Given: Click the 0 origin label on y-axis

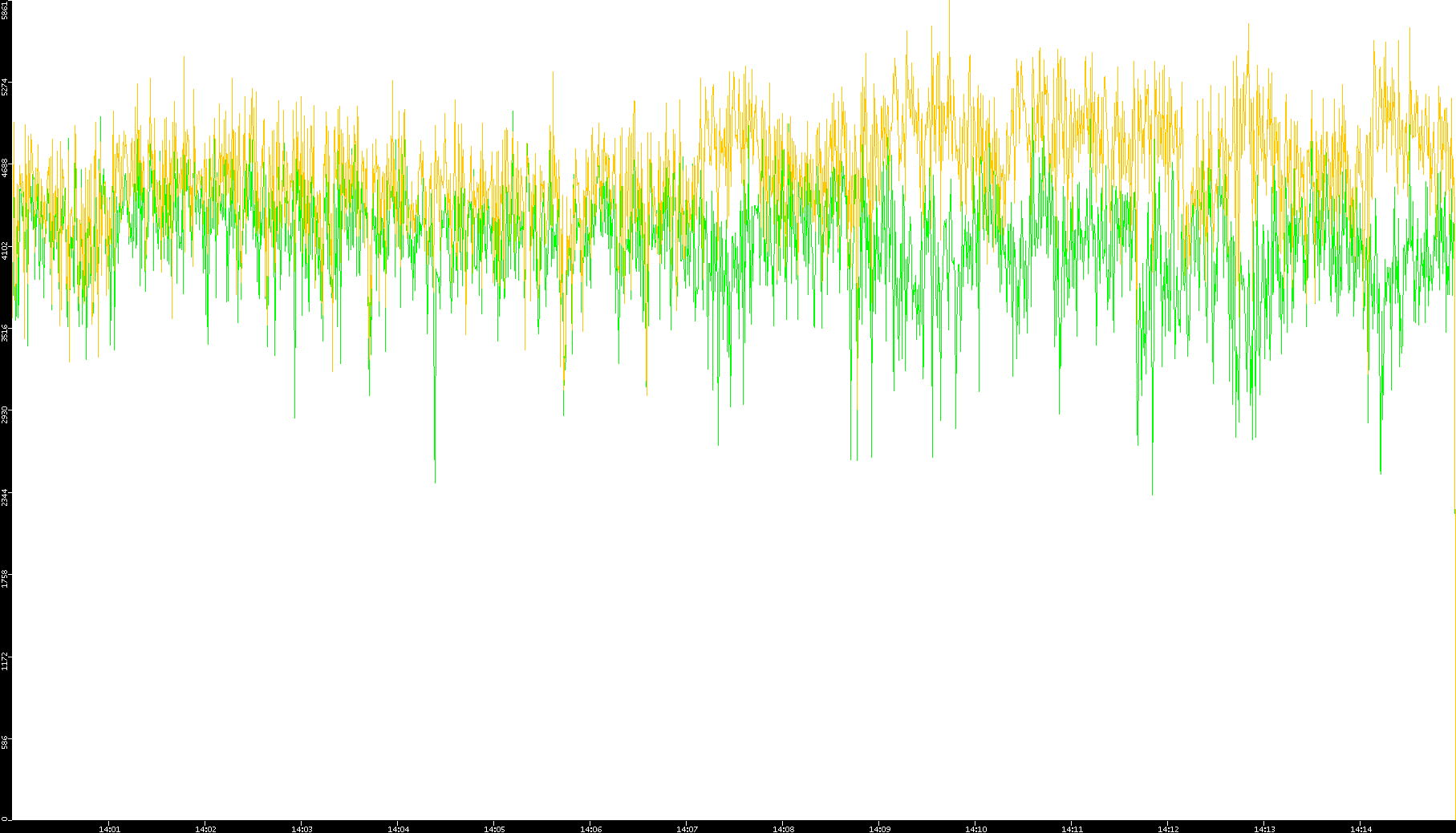Looking at the screenshot, I should [5, 818].
